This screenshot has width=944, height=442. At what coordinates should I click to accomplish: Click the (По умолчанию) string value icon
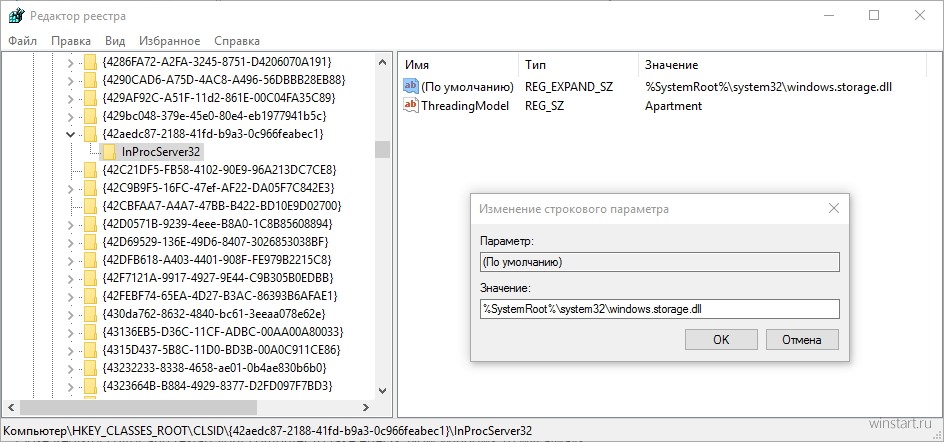[411, 87]
